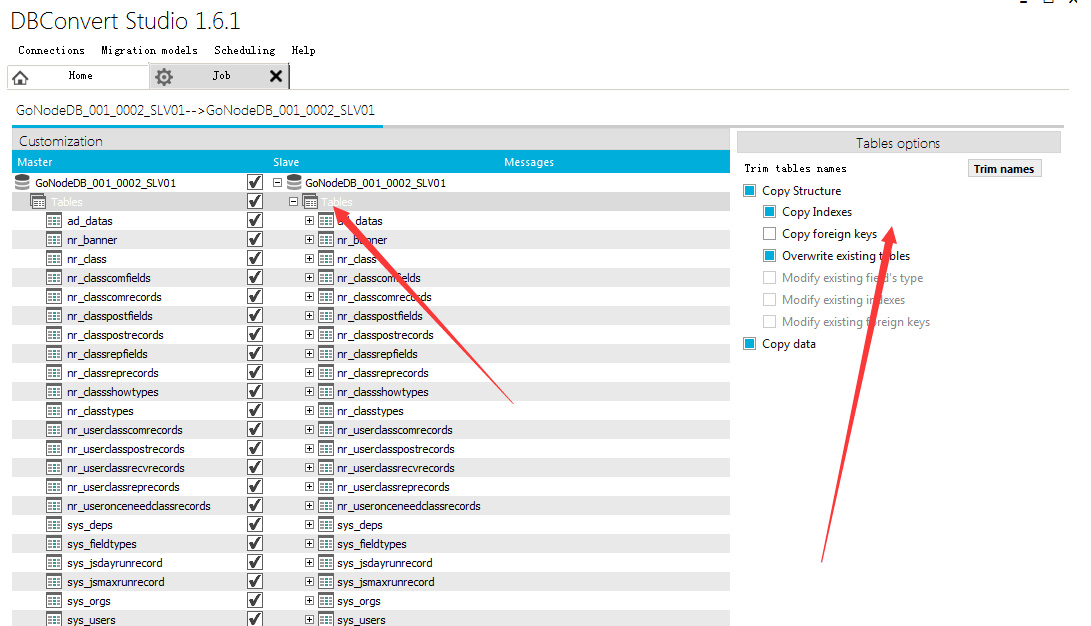This screenshot has width=1091, height=626.
Task: Uncheck the ad_datas table checkbox
Action: [x=255, y=220]
